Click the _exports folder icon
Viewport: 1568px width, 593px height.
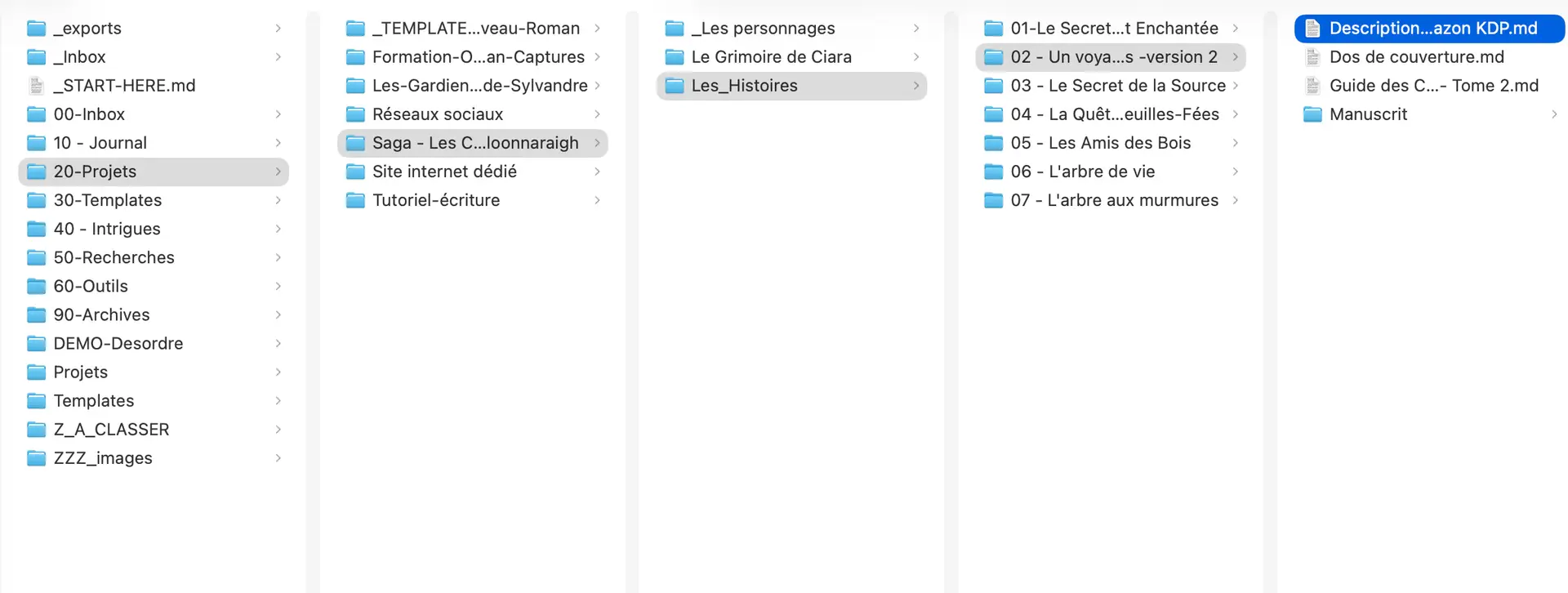click(x=36, y=29)
